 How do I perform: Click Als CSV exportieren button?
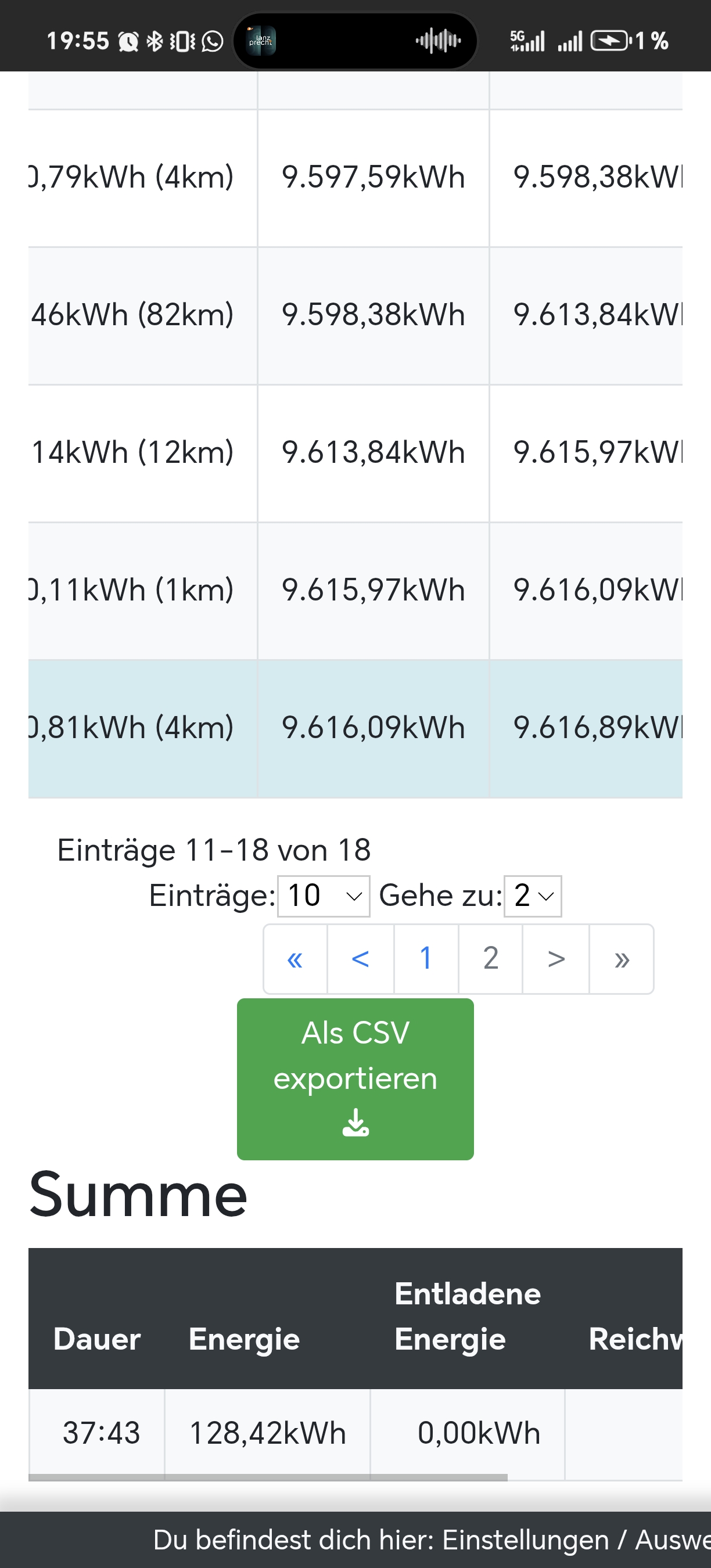click(355, 1078)
